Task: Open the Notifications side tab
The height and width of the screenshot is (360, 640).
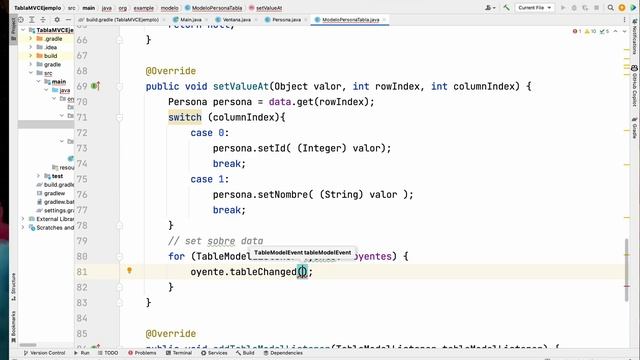Action: point(634,37)
